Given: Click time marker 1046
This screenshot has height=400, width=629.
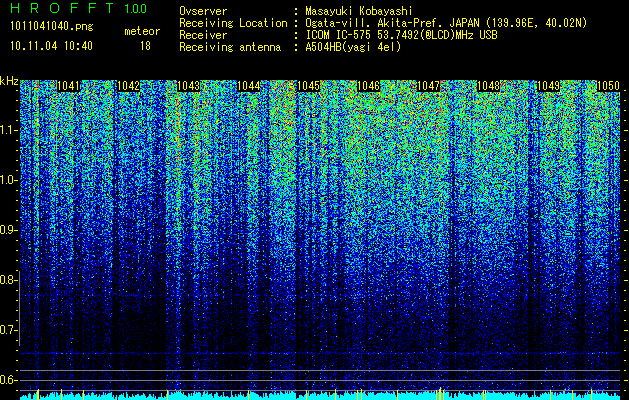Looking at the screenshot, I should click(x=369, y=86).
